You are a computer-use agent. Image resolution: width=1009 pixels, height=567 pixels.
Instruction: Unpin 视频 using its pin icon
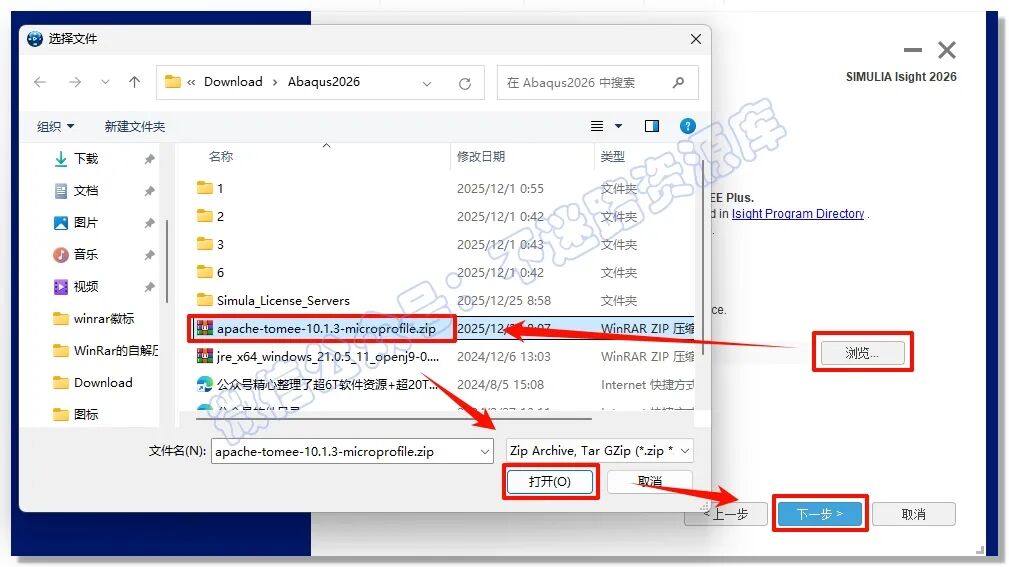click(x=149, y=287)
